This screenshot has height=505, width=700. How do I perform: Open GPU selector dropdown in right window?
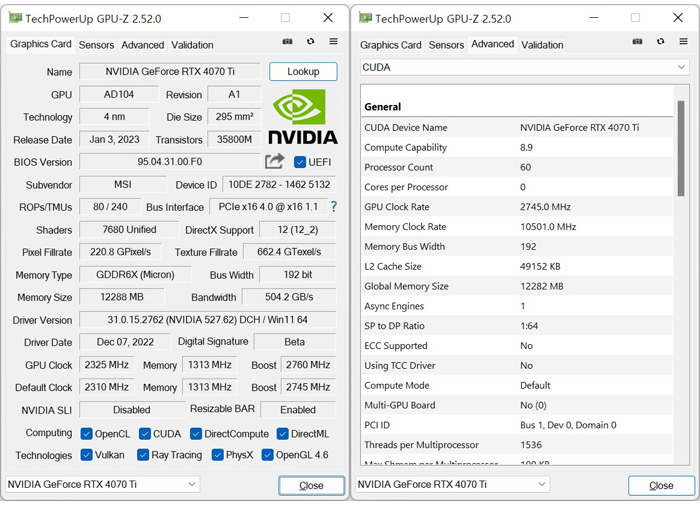click(452, 484)
